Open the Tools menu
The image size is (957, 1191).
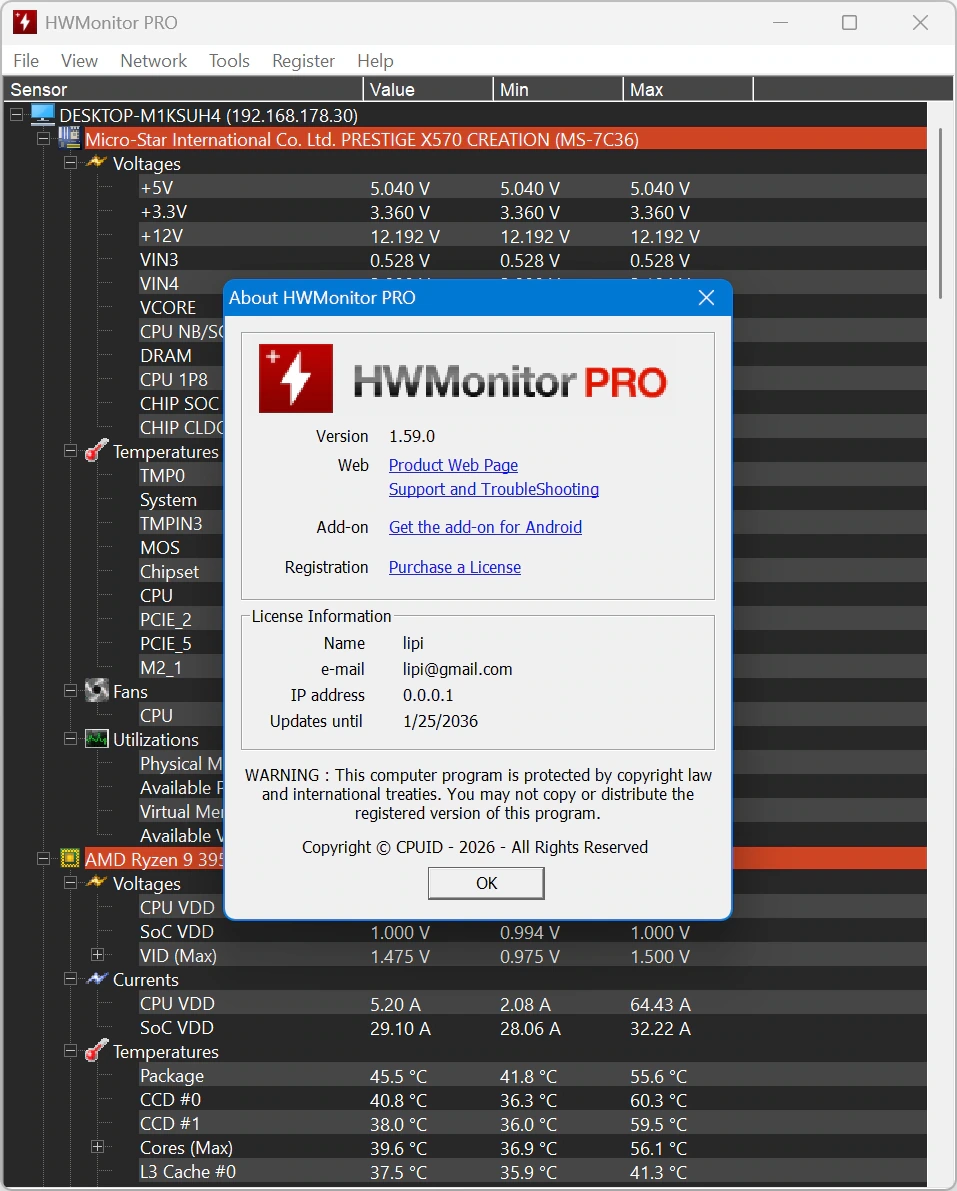pyautogui.click(x=229, y=61)
